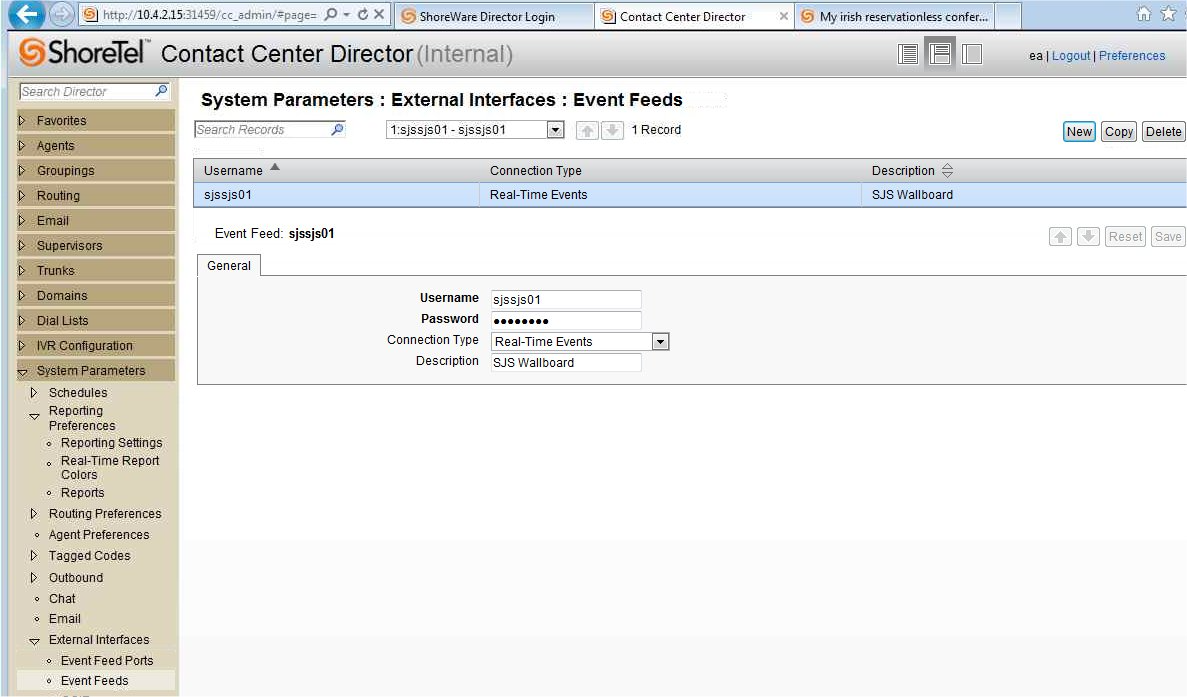Click the Search Director magnifier icon
Viewport: 1187px width, 697px height.
tap(161, 91)
